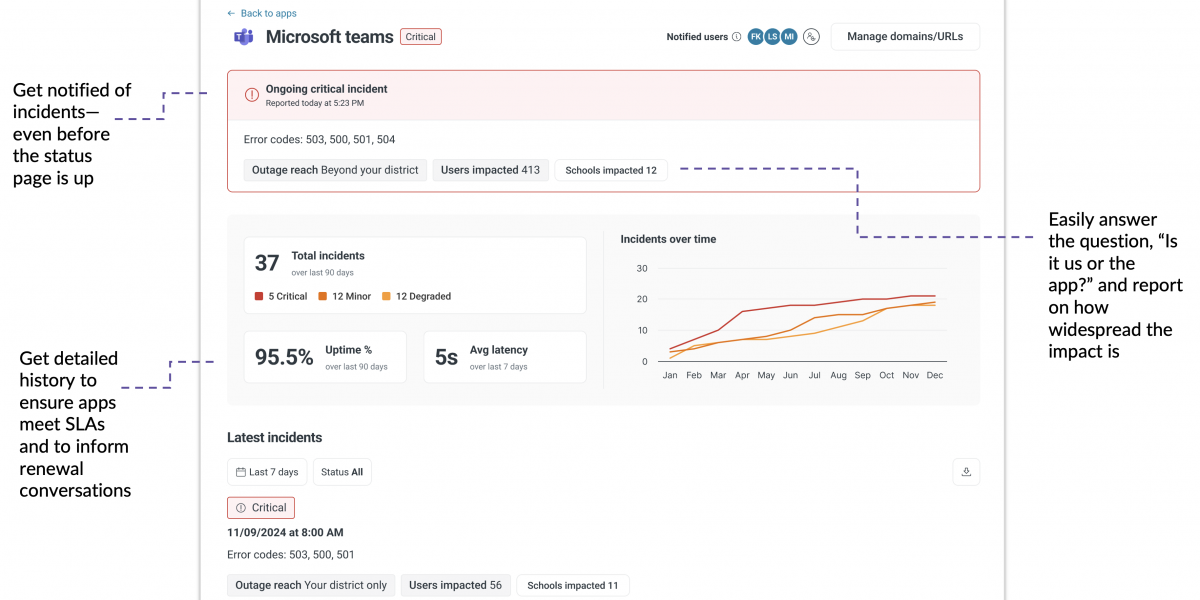1200x600 pixels.
Task: Open the Schools impacted 12 chip
Action: [611, 170]
